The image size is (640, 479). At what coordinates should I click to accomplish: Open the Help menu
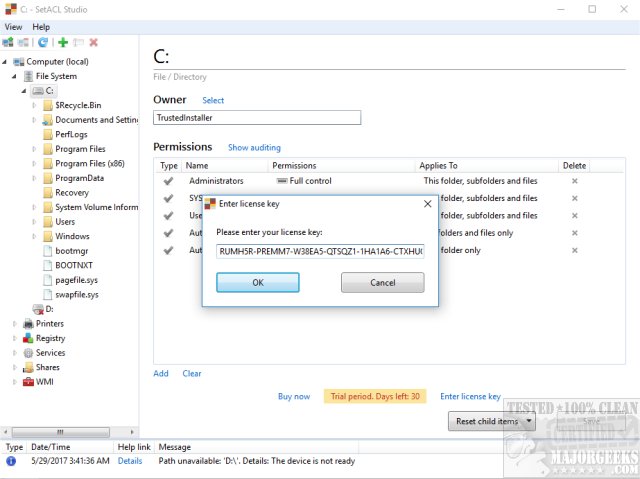(41, 27)
